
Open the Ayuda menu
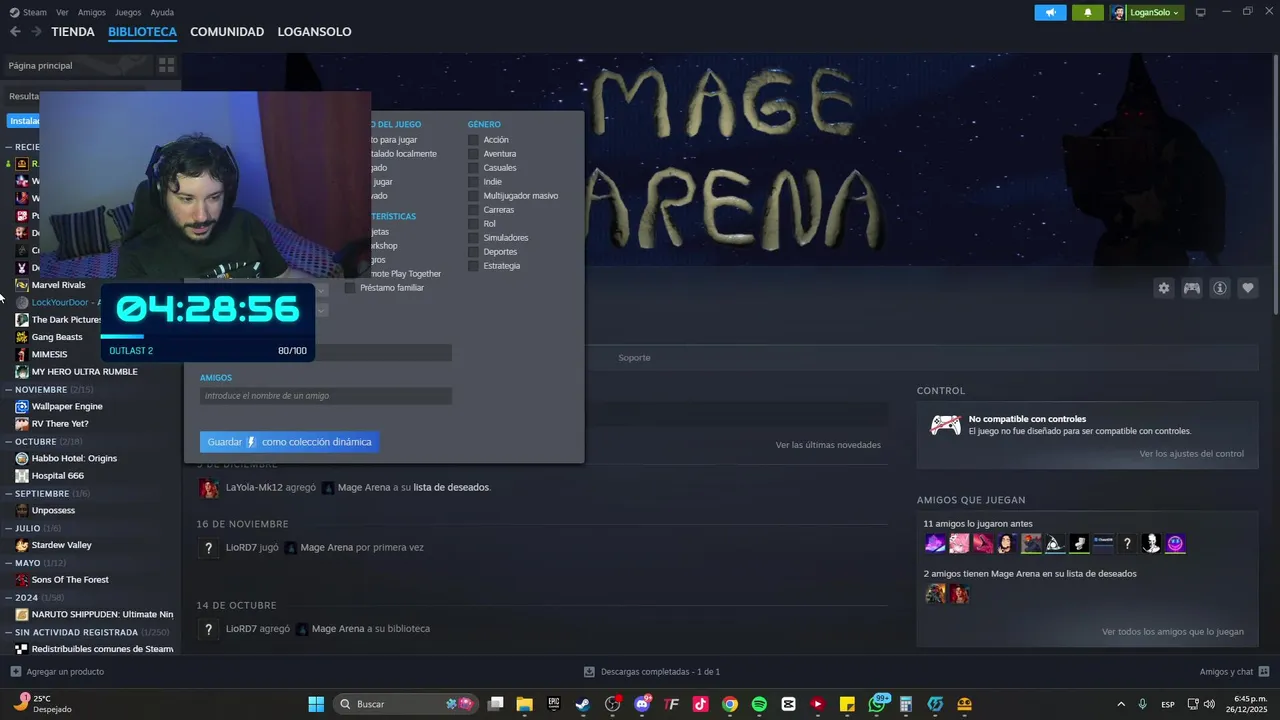[162, 12]
